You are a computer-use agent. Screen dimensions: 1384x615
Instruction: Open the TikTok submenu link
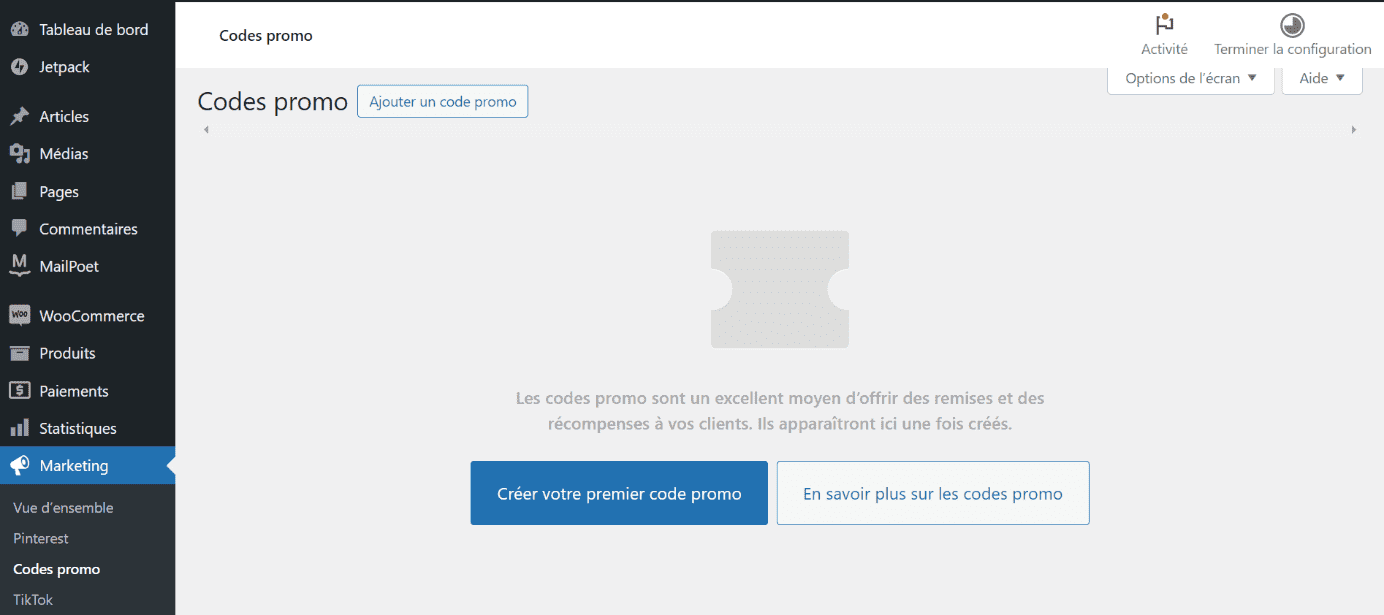33,600
